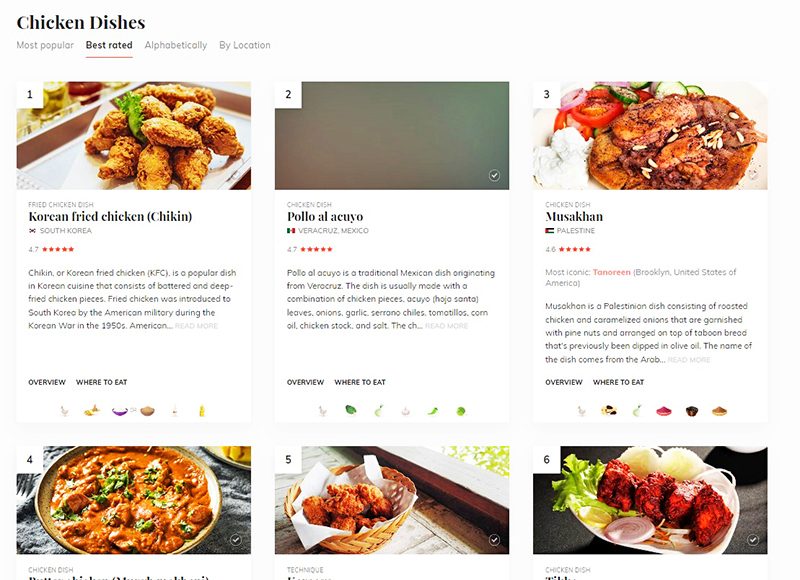Click checkmark badge on Pollo al acuyo image

494,175
